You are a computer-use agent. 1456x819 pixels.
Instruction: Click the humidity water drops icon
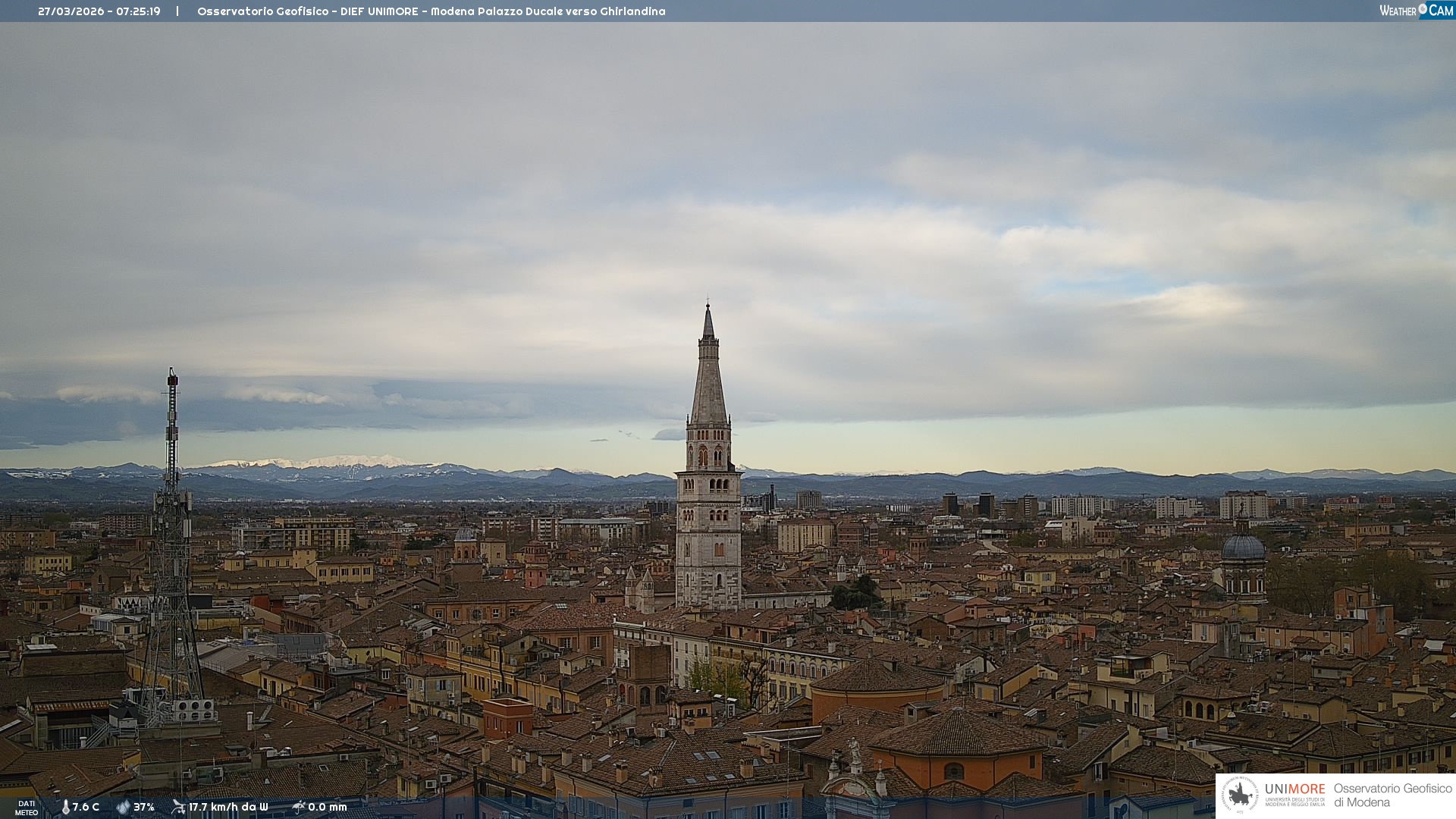pos(123,807)
